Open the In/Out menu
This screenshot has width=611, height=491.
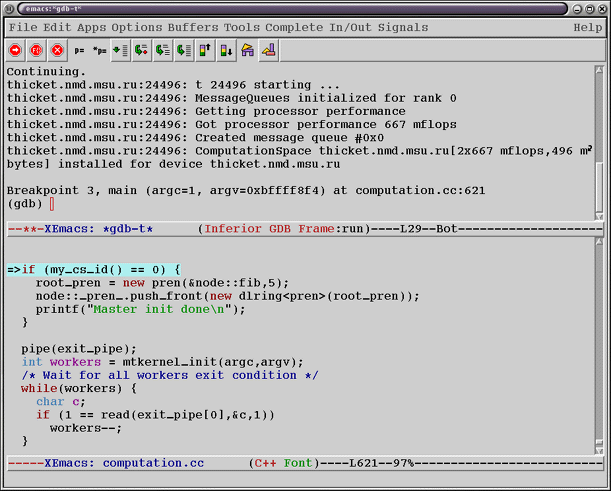point(351,27)
